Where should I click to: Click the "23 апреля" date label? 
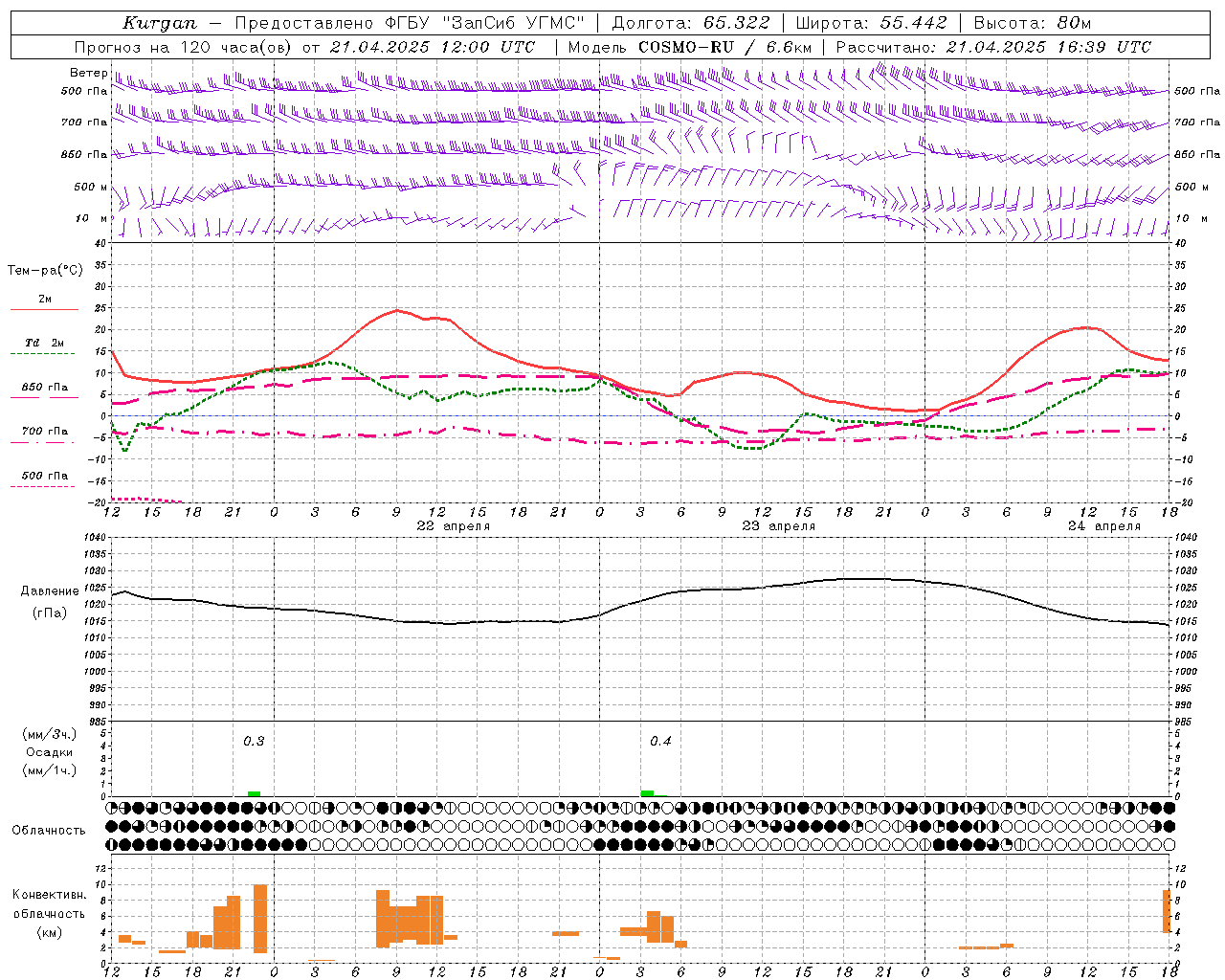779,526
